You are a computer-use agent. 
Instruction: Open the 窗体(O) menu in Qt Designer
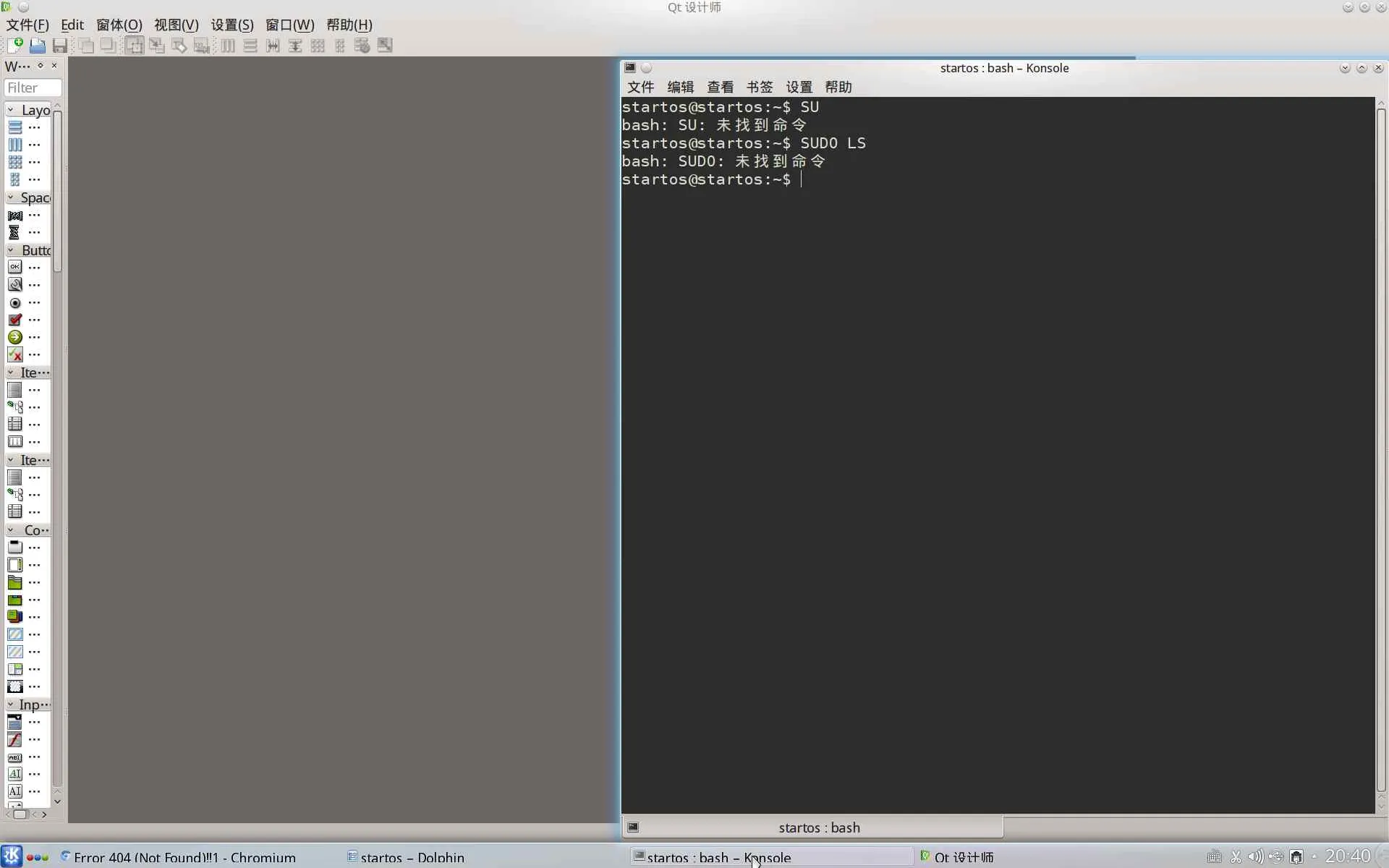(x=119, y=25)
